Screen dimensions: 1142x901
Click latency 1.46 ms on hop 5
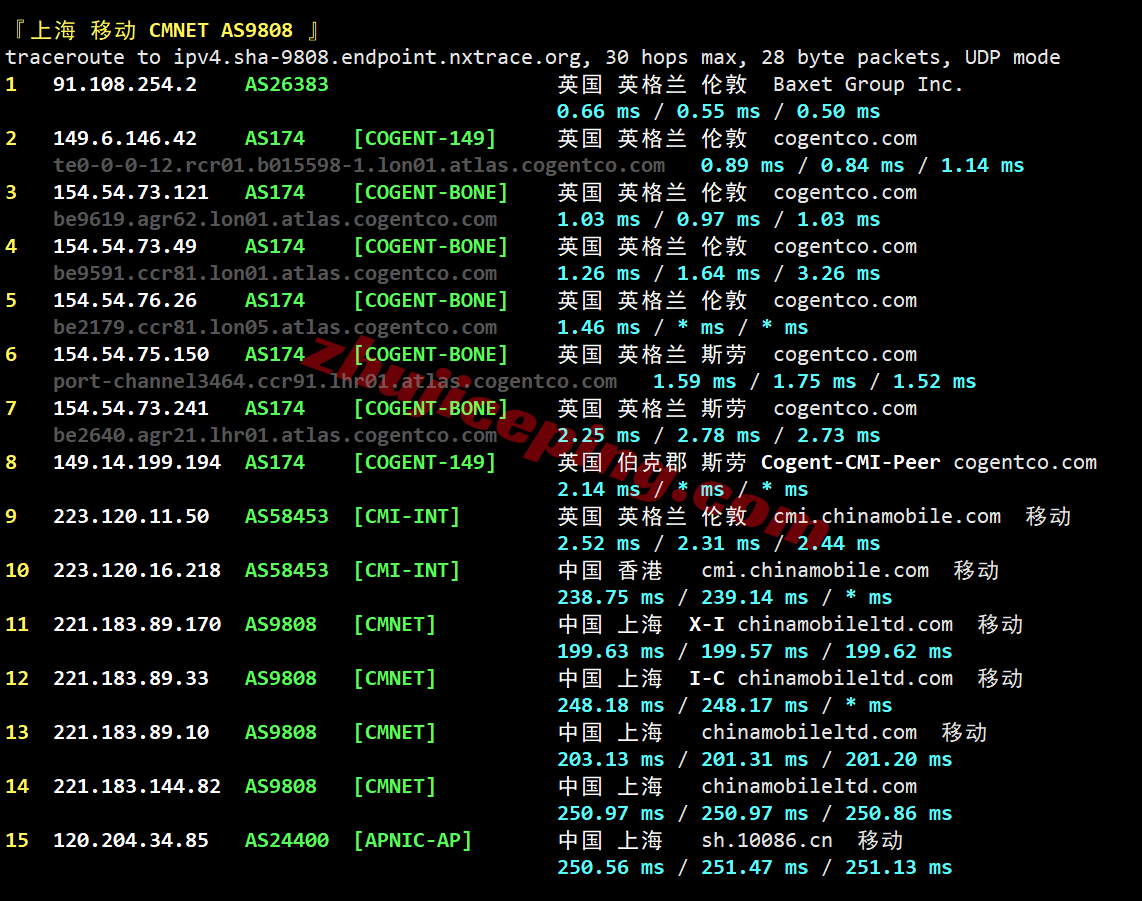pos(598,327)
